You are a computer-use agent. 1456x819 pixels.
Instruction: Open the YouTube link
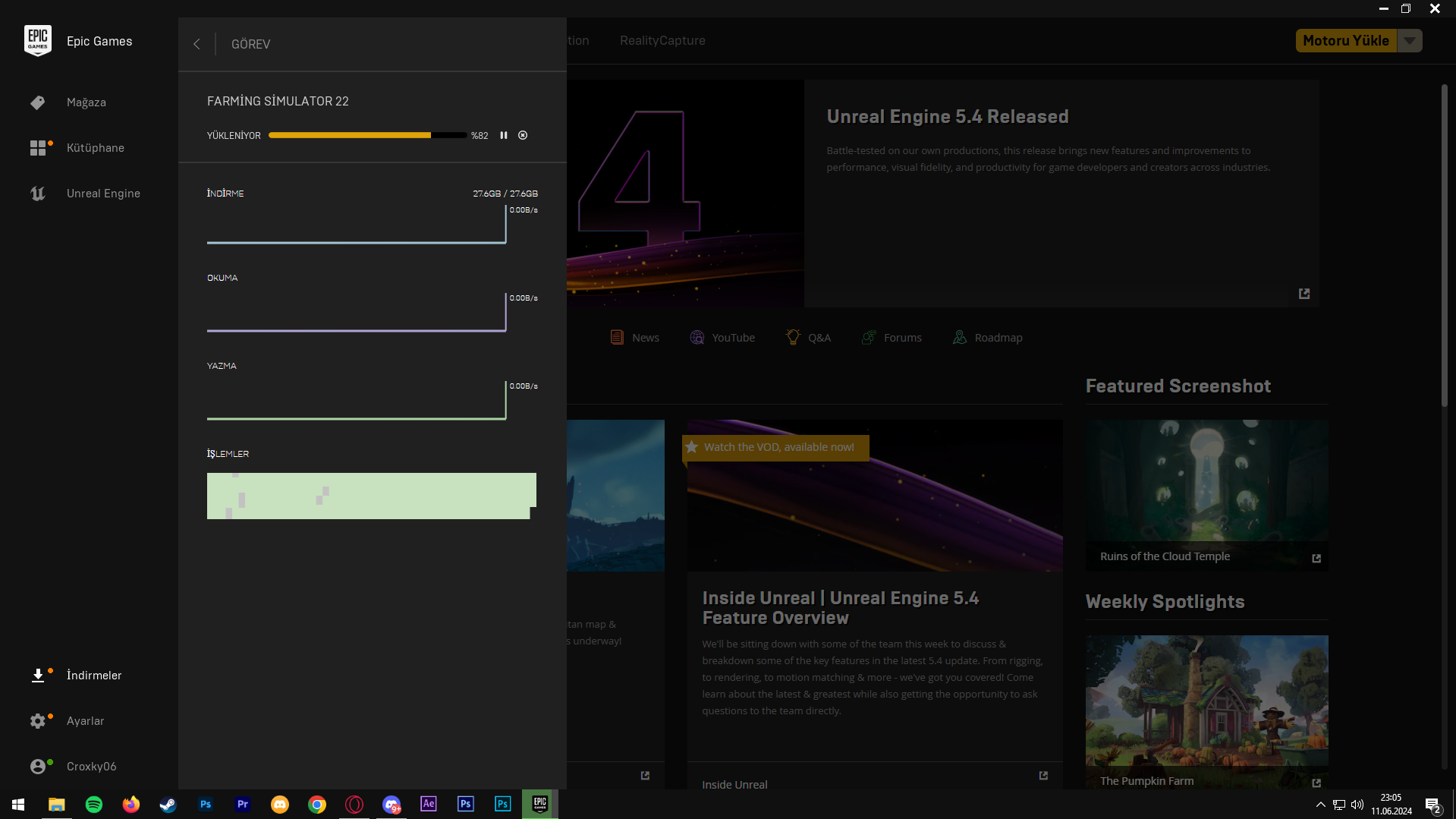[722, 338]
